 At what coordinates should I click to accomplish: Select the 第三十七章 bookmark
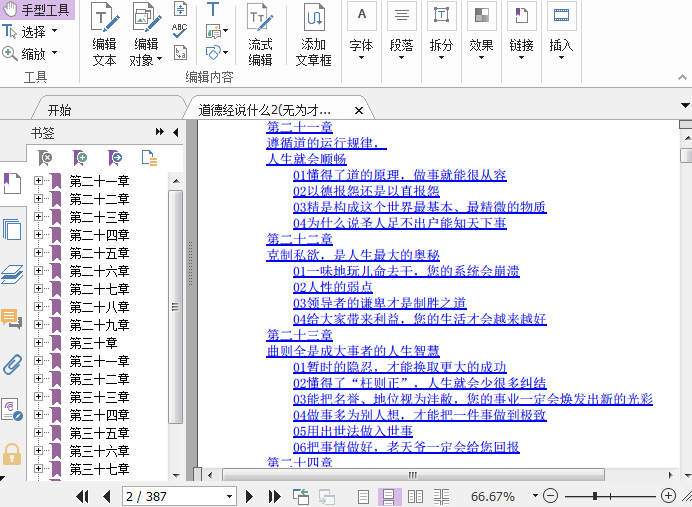(x=99, y=469)
